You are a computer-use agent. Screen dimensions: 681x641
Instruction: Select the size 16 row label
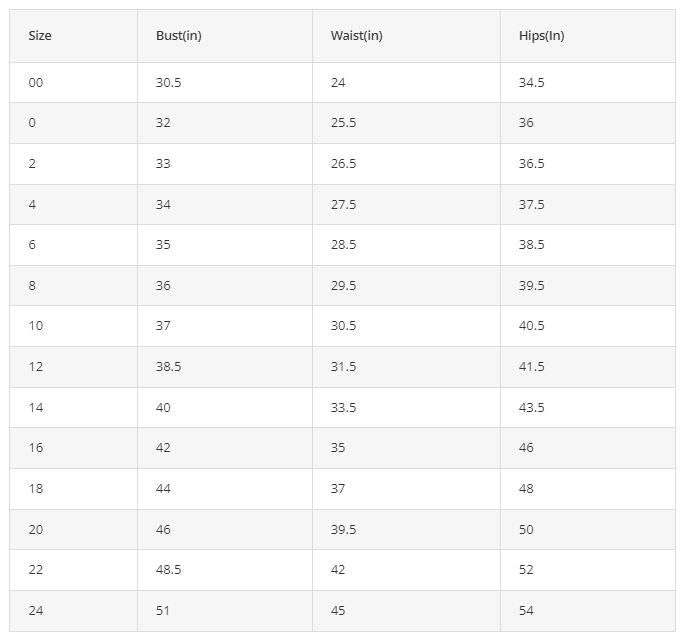click(x=36, y=448)
